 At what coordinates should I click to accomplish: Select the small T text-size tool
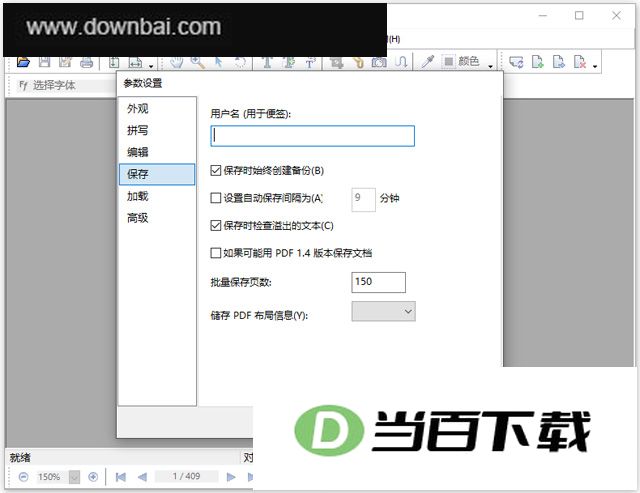[310, 62]
